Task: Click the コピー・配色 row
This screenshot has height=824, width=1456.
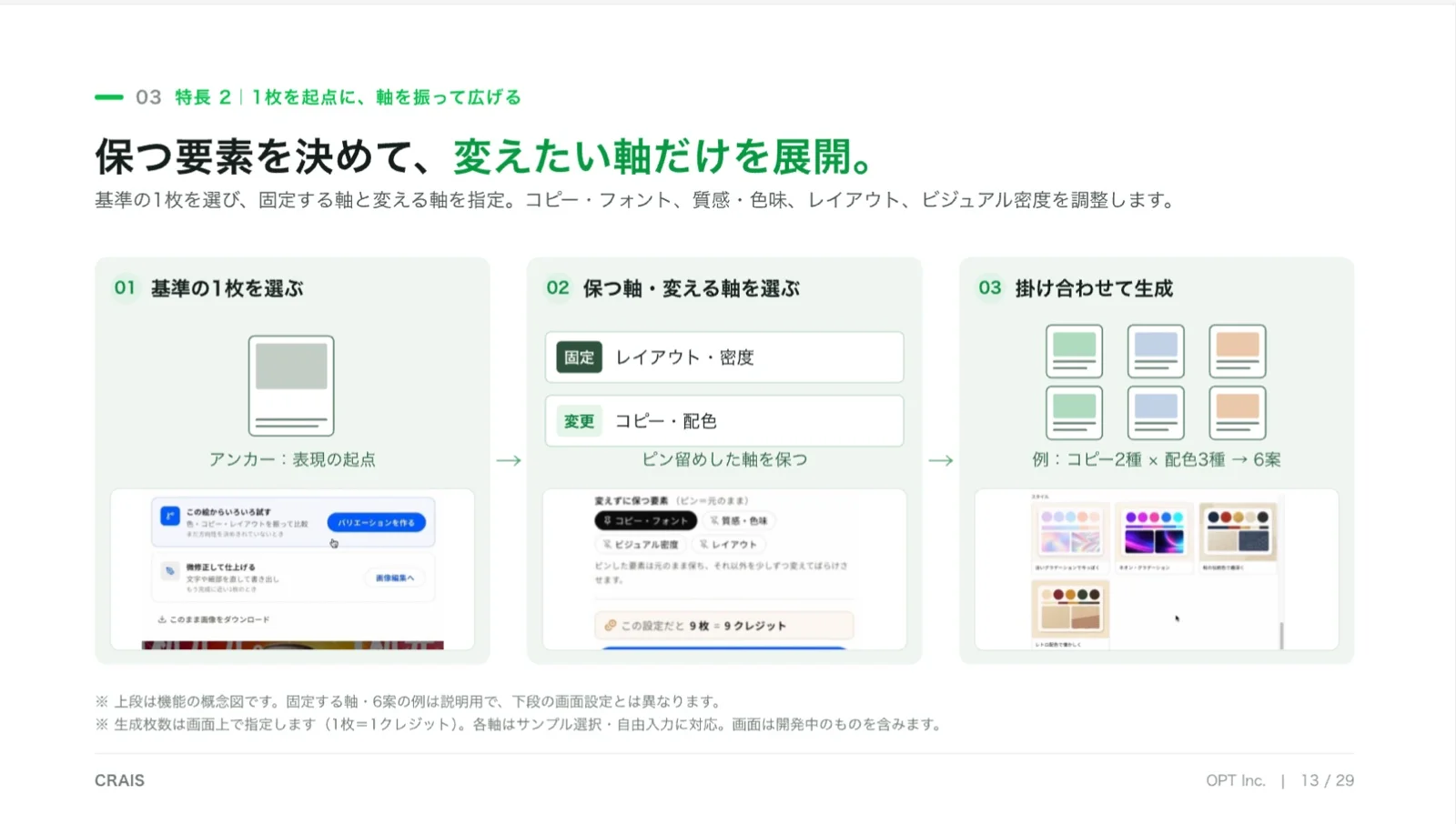Action: tap(724, 421)
